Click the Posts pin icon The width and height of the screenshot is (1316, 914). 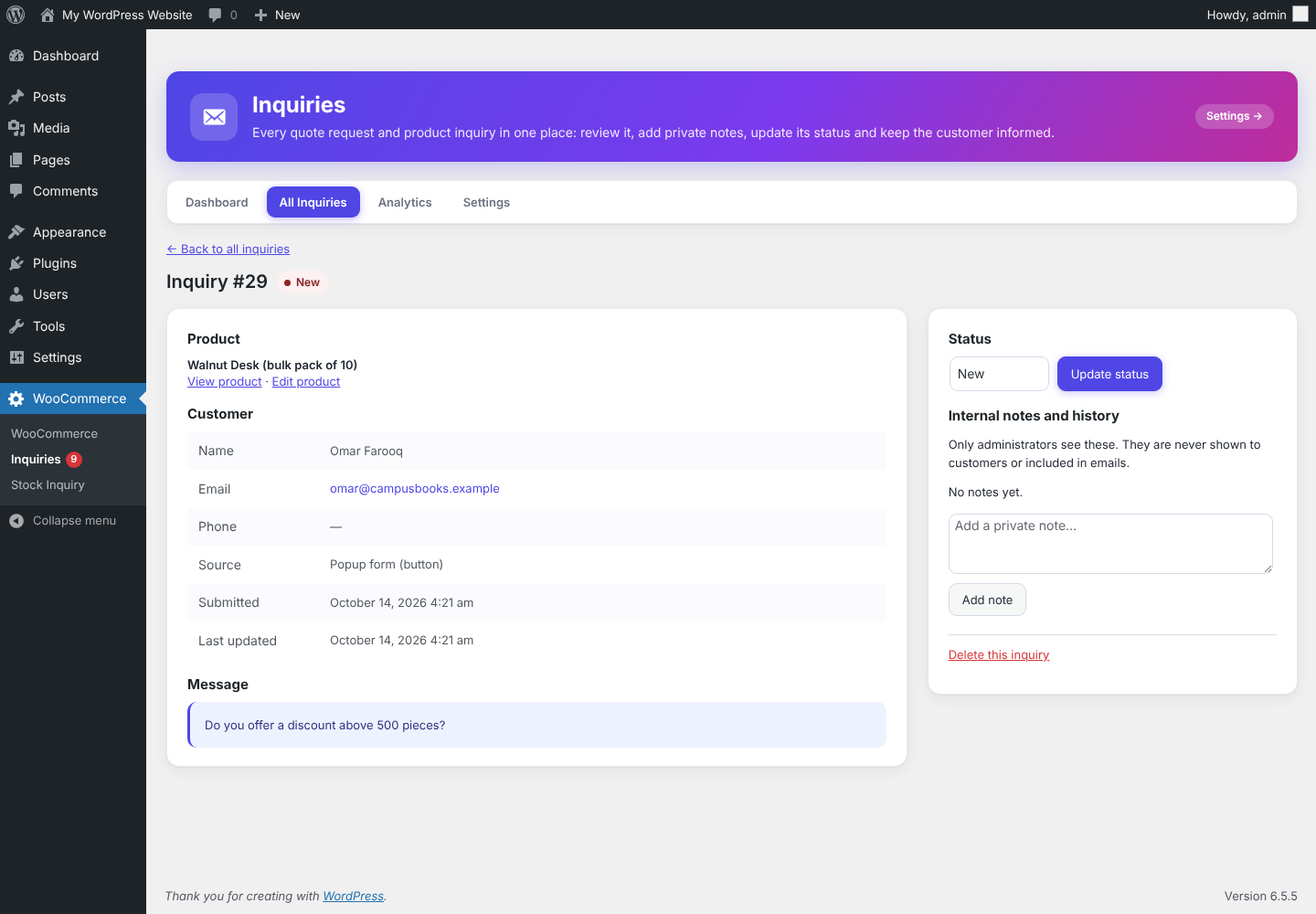coord(16,97)
